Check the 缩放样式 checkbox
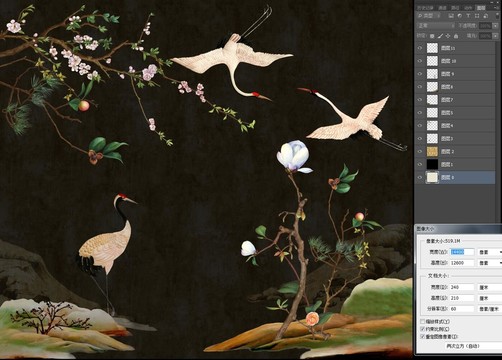This screenshot has height=360, width=502. [x=423, y=321]
